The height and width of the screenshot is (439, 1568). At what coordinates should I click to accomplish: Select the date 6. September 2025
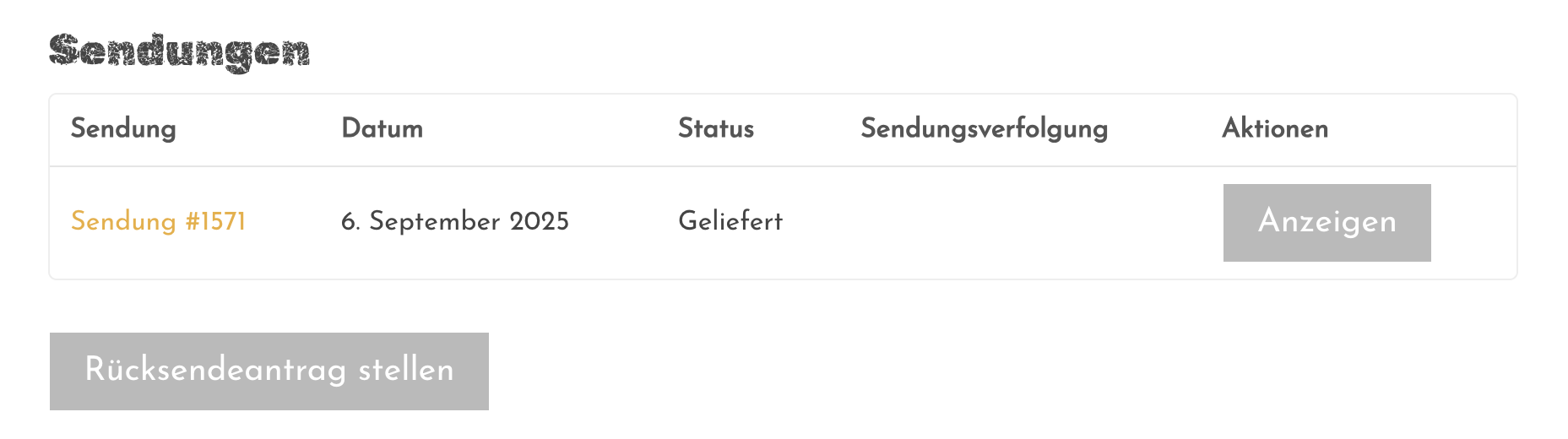pyautogui.click(x=455, y=221)
